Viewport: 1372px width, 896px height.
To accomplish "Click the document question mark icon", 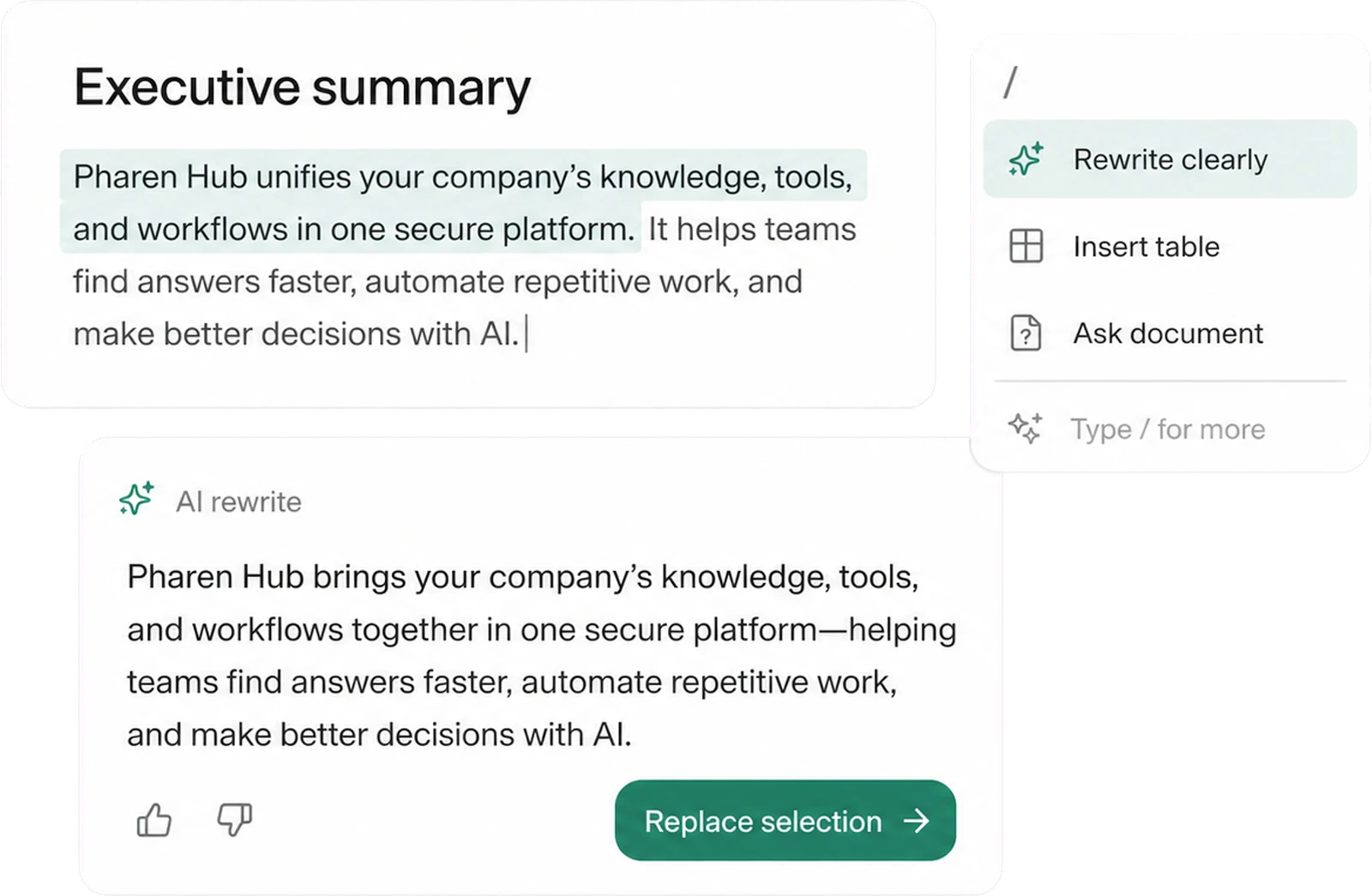I will coord(1026,333).
